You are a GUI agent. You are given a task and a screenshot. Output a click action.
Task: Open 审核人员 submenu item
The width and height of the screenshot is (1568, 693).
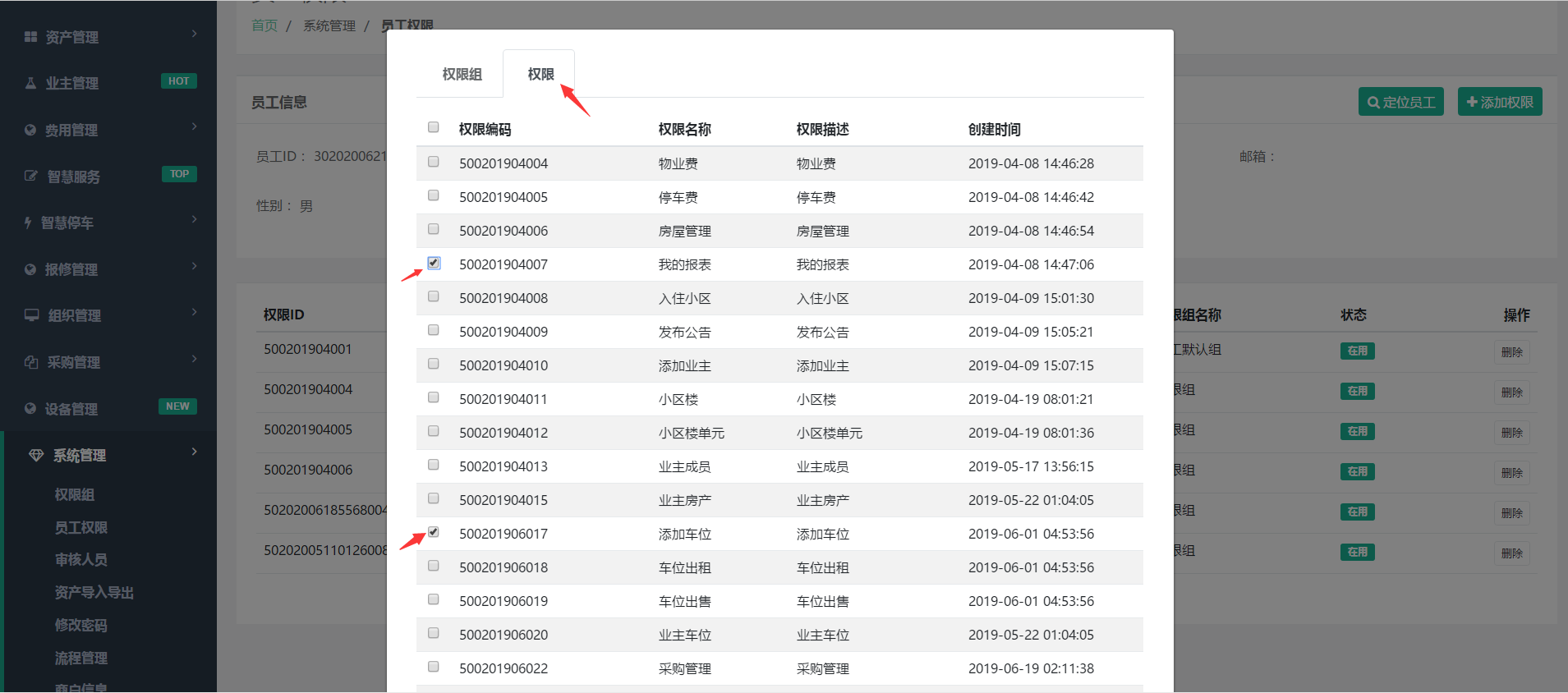(81, 559)
